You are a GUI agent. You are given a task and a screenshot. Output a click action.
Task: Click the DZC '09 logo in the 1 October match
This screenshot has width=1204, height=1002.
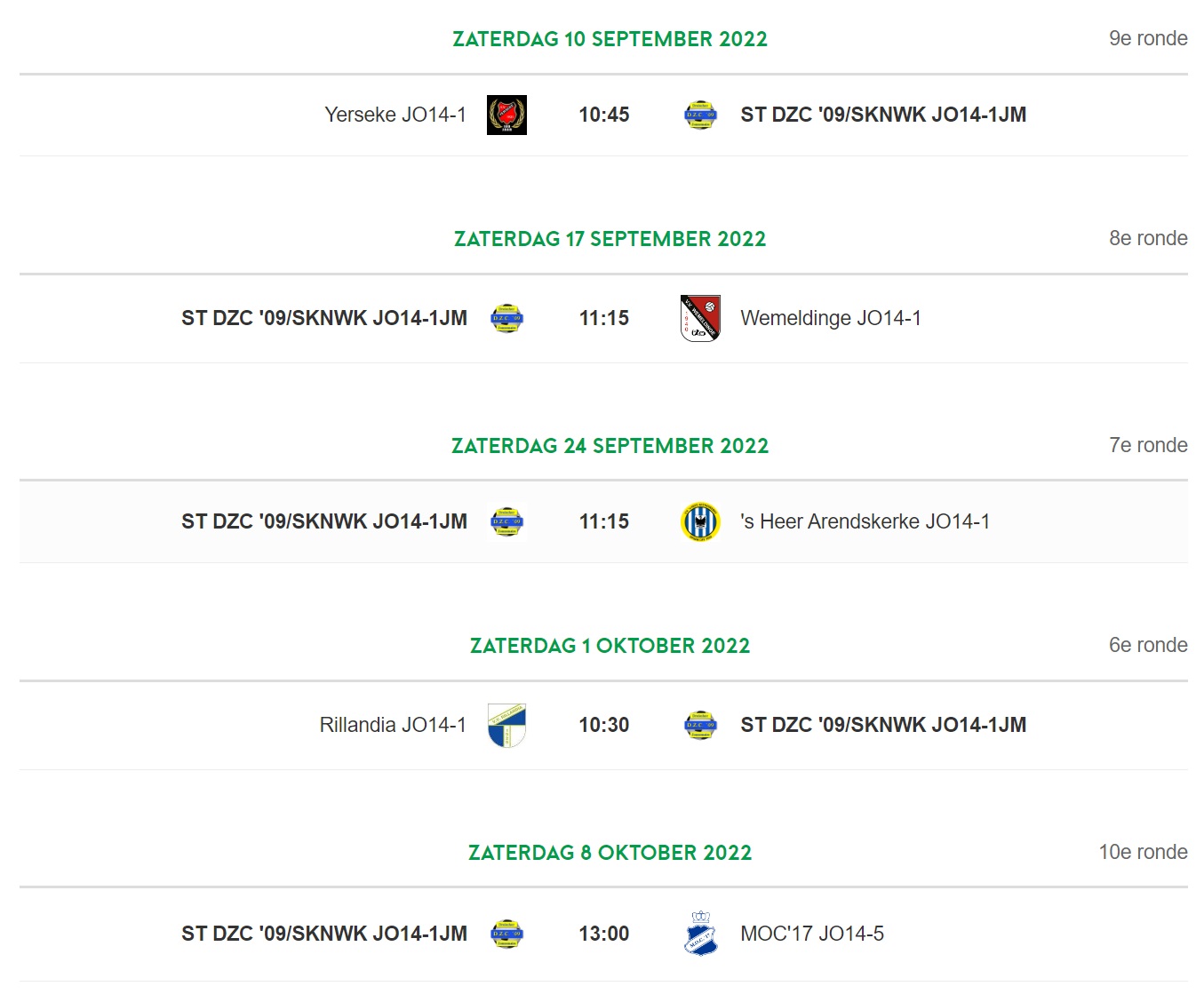click(x=700, y=725)
